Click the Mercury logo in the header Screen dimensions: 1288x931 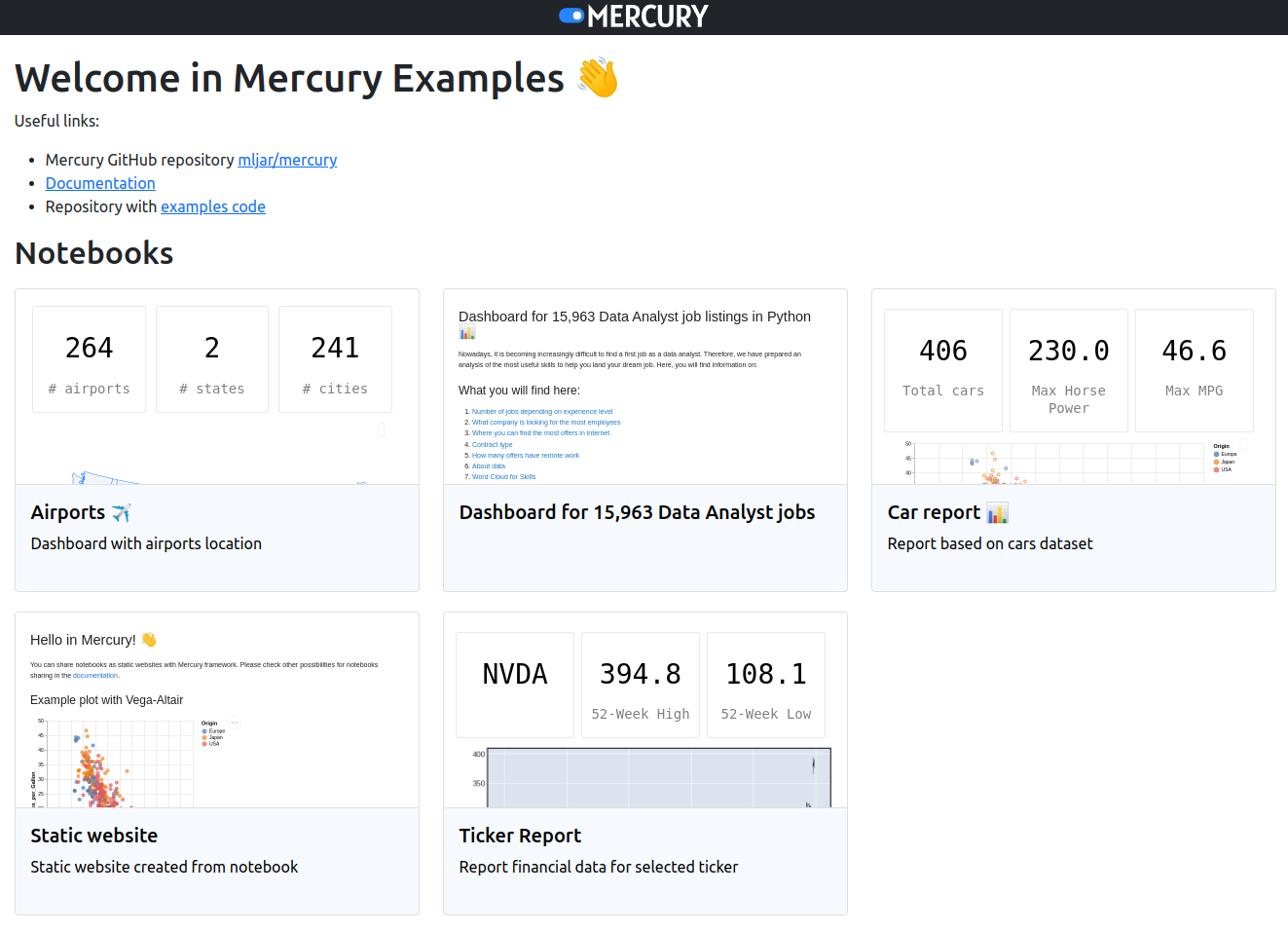pyautogui.click(x=633, y=16)
